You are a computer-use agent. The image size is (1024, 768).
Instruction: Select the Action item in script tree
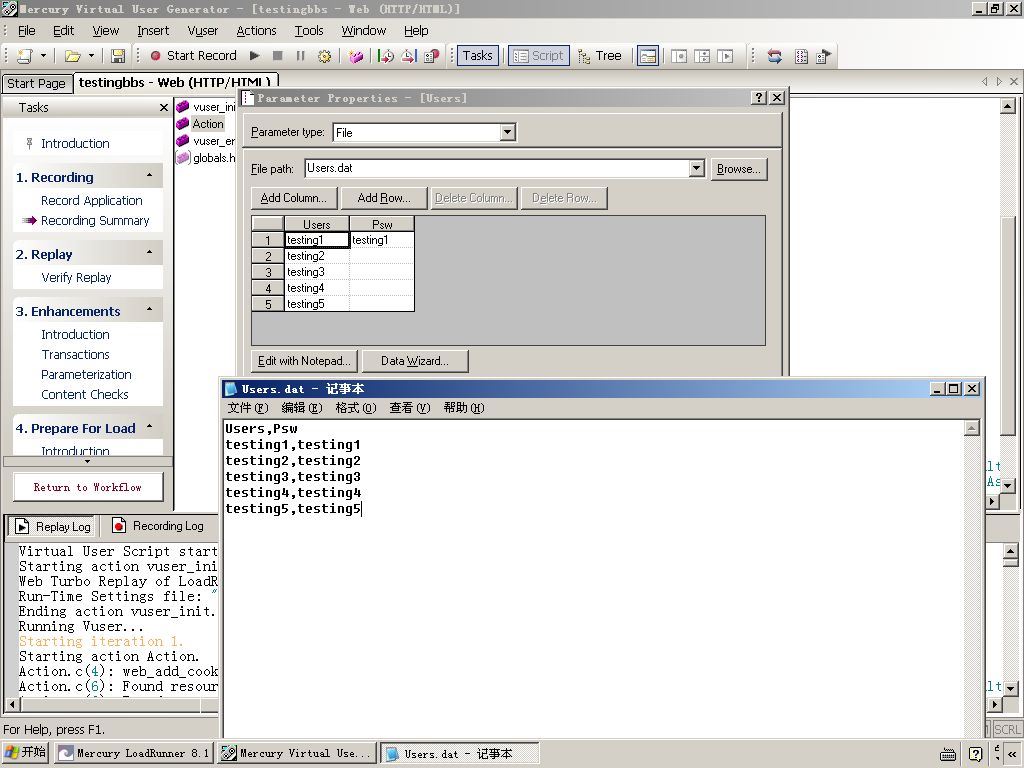208,124
